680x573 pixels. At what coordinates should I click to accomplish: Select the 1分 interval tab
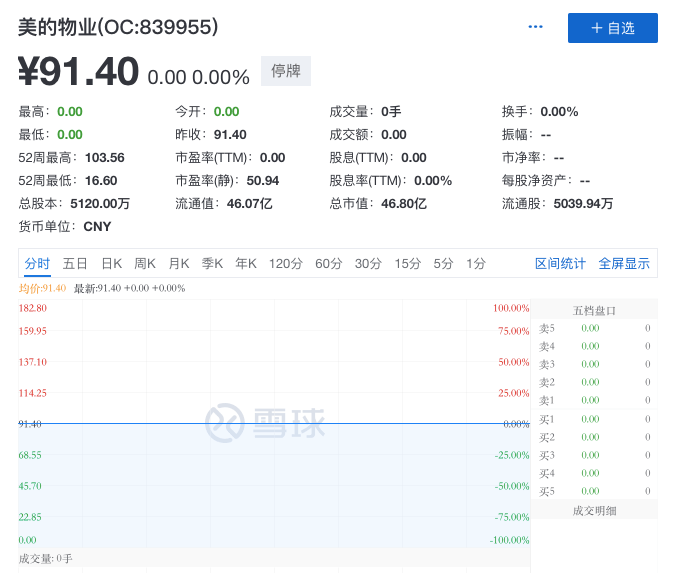coord(476,263)
